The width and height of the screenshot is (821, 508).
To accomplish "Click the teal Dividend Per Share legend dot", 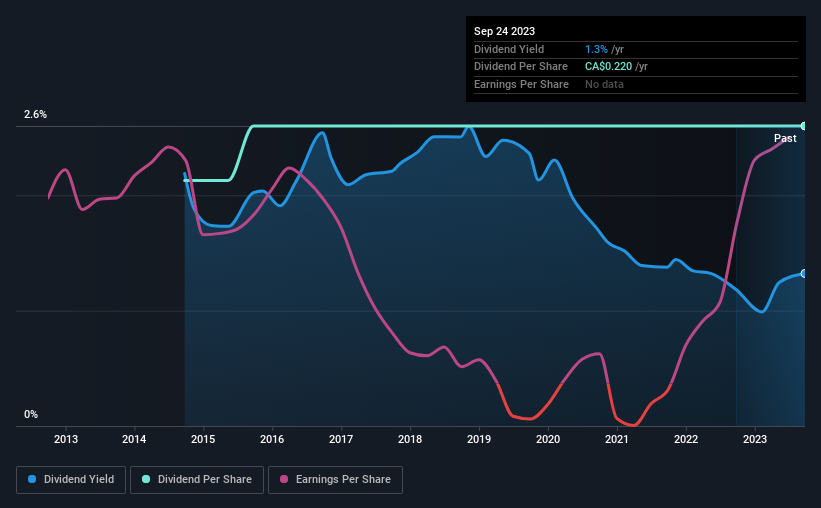I will coord(146,479).
